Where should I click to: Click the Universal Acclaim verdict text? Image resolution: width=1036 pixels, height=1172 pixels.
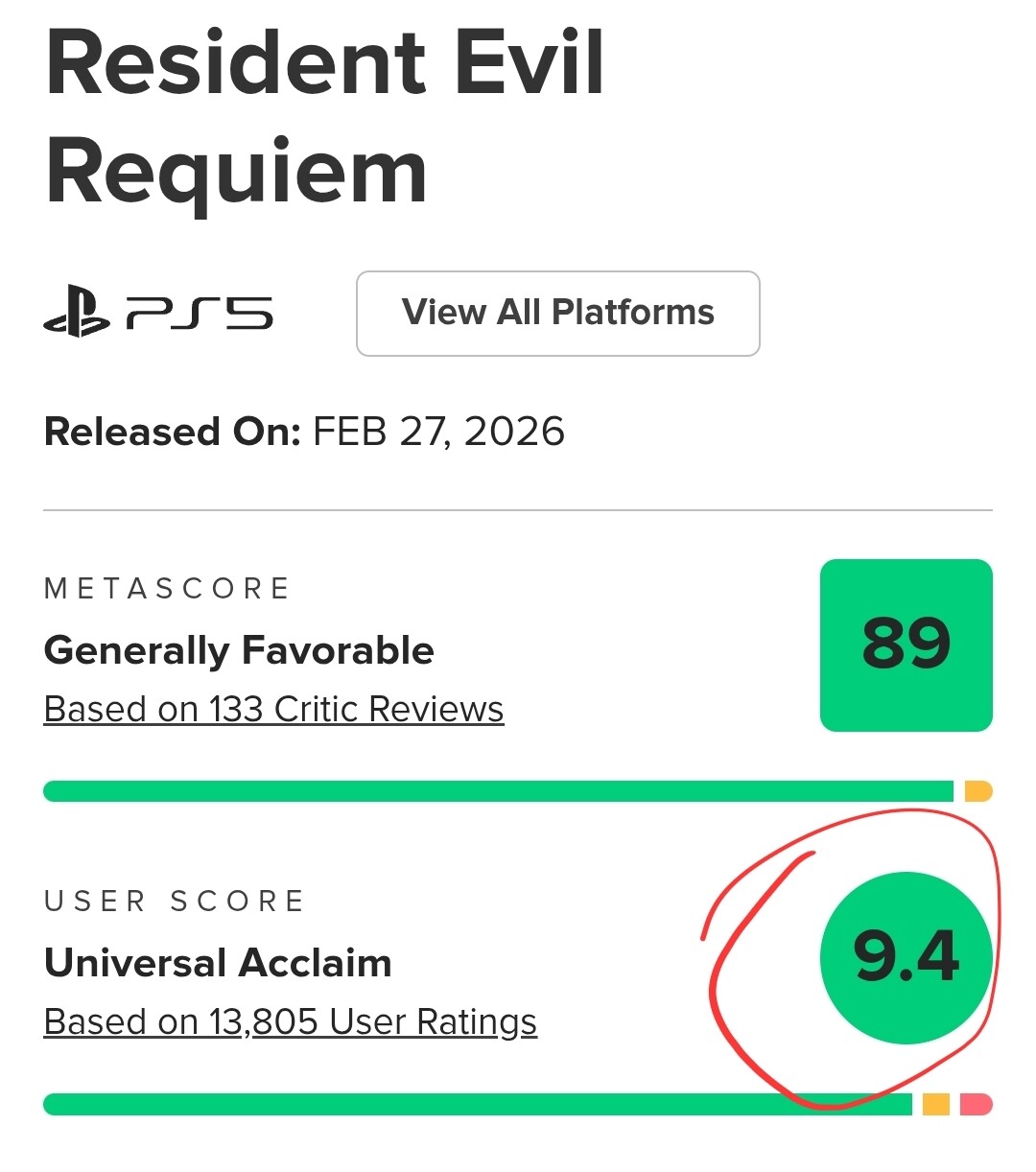click(218, 963)
